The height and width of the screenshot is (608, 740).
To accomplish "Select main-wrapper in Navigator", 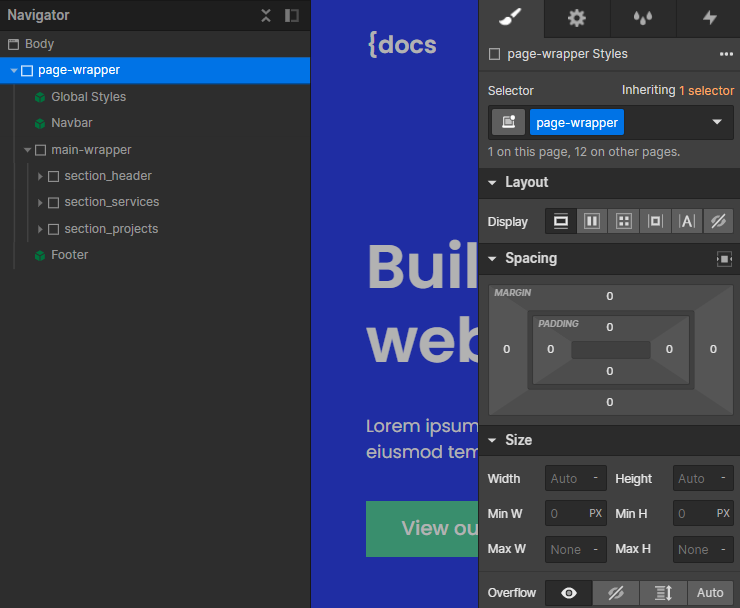I will (x=91, y=150).
